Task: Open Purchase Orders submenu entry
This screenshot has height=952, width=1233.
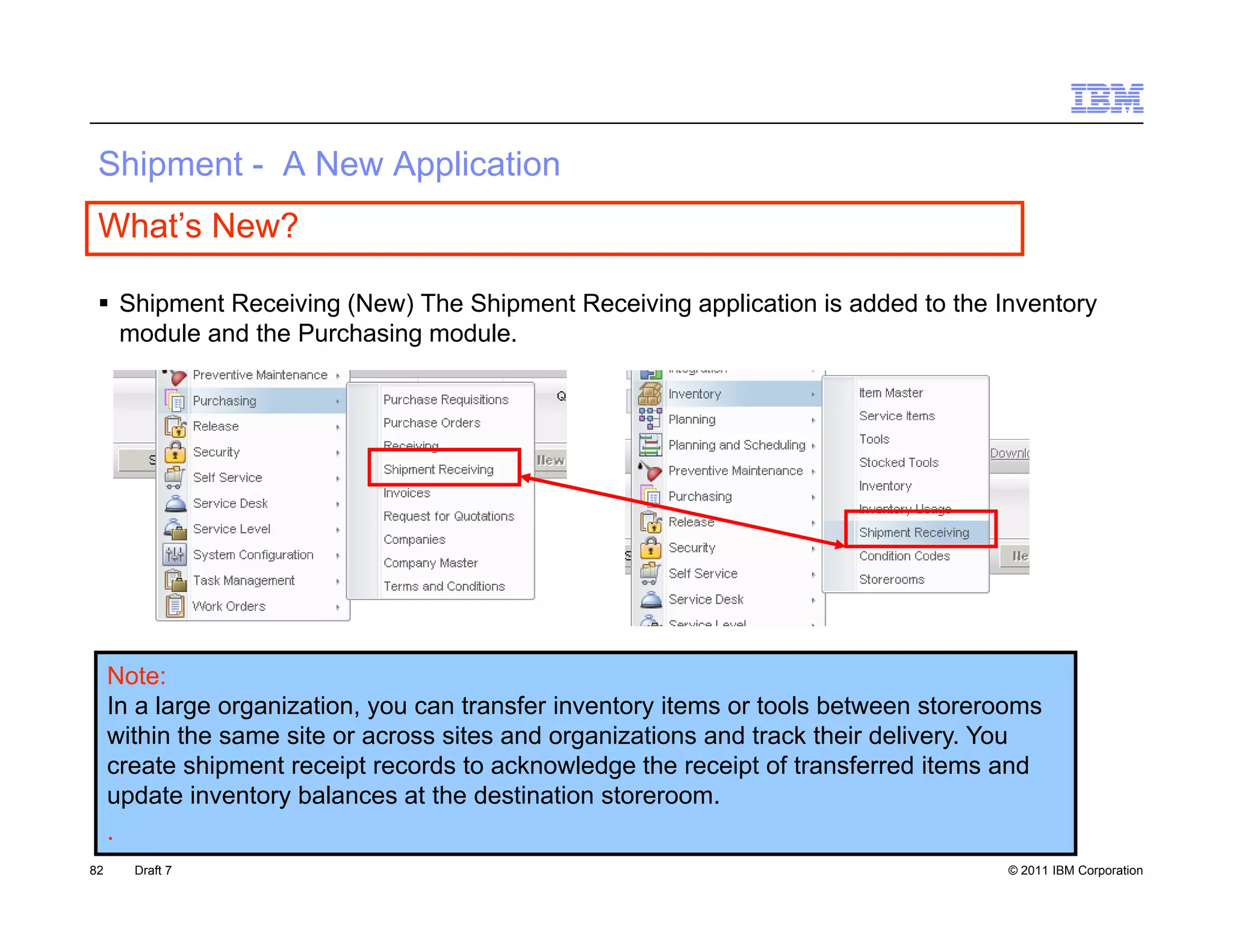Action: tap(432, 423)
